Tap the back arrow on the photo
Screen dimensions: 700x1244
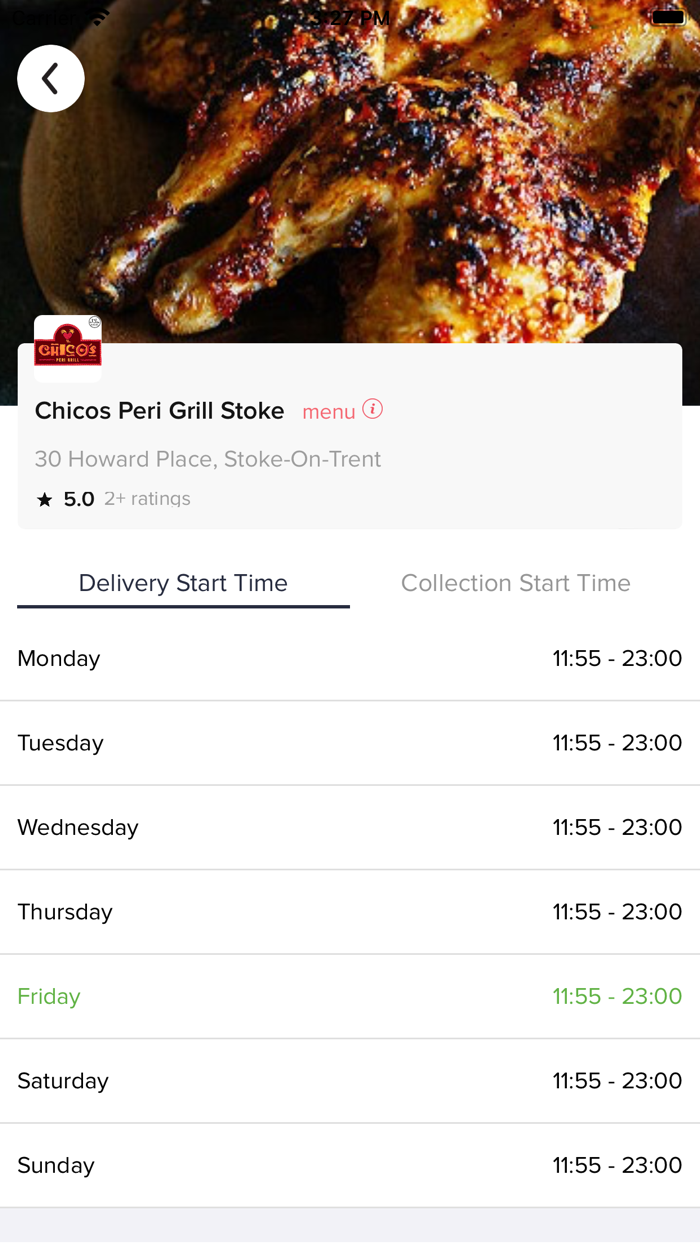click(x=51, y=78)
